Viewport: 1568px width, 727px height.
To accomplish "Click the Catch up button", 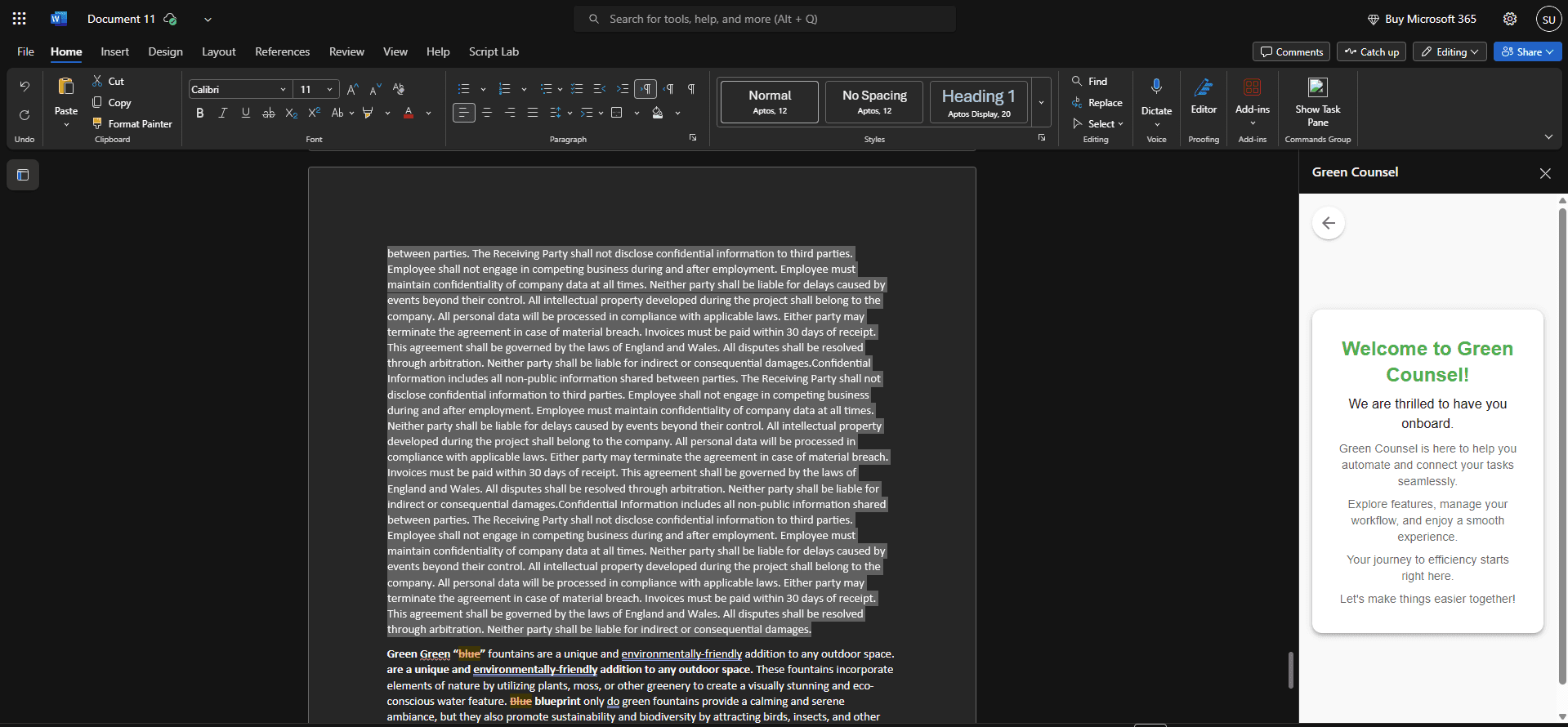I will click(1371, 52).
